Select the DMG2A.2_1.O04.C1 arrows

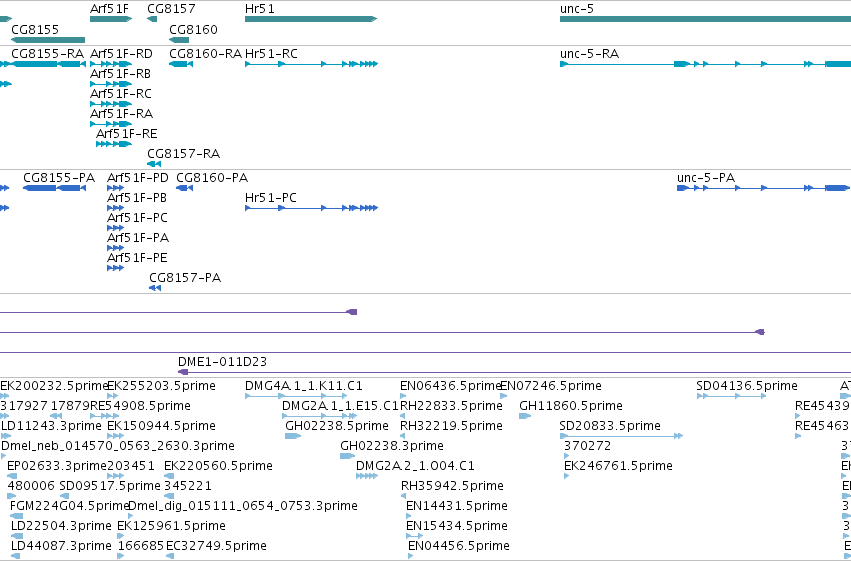(366, 476)
